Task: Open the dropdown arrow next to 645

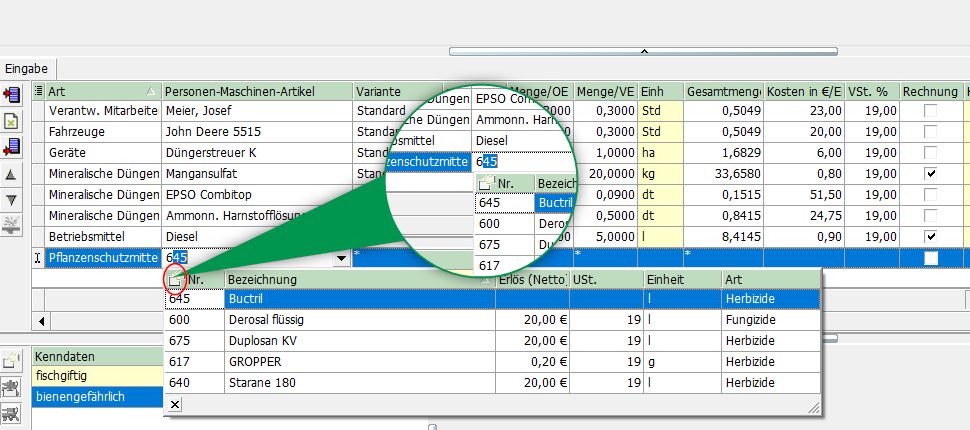Action: pyautogui.click(x=343, y=258)
